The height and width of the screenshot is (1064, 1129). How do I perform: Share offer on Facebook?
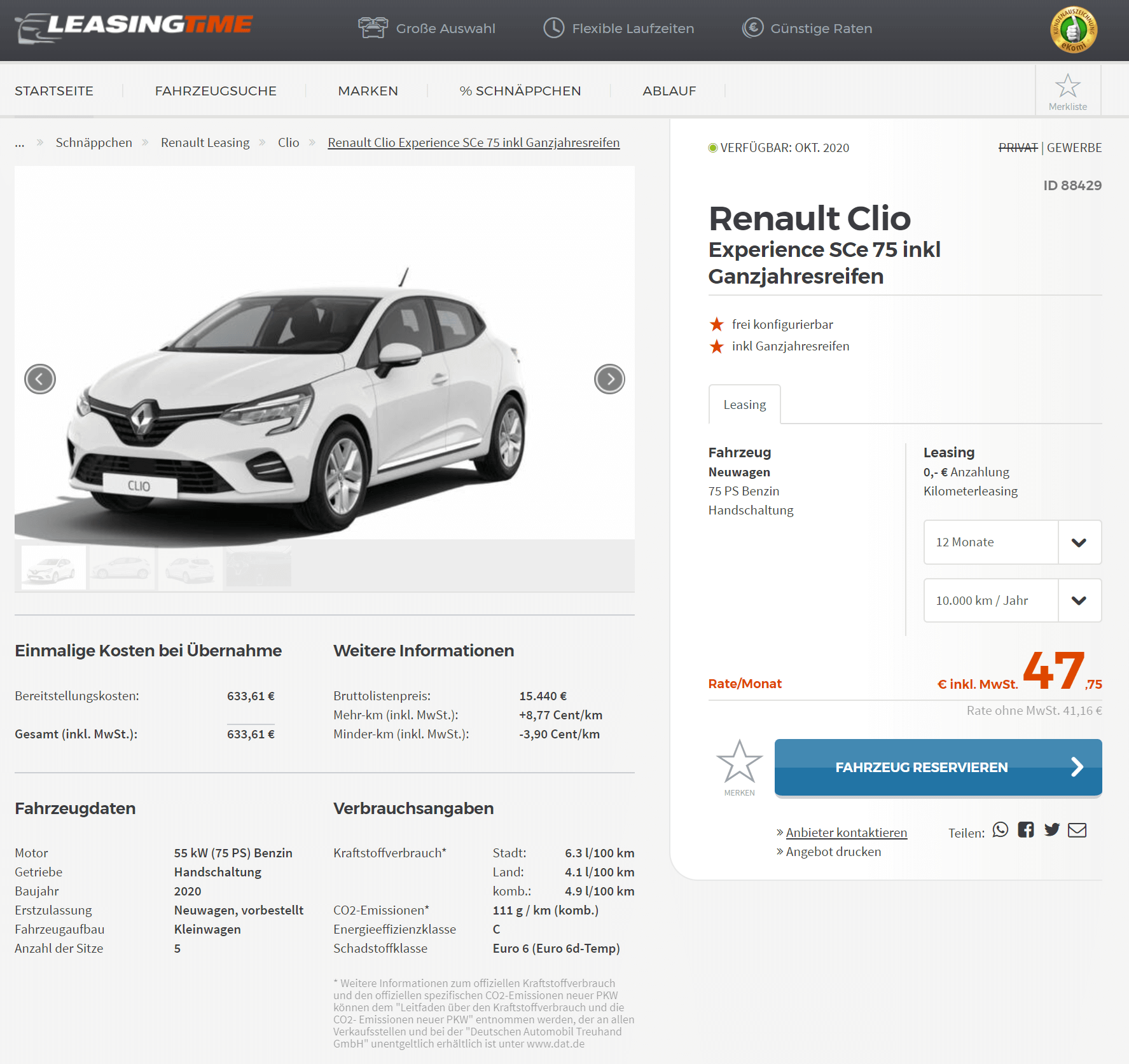(1026, 830)
